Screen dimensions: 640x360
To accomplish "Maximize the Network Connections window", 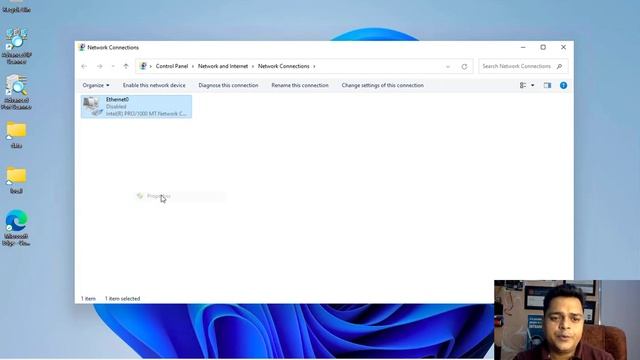I will [543, 47].
